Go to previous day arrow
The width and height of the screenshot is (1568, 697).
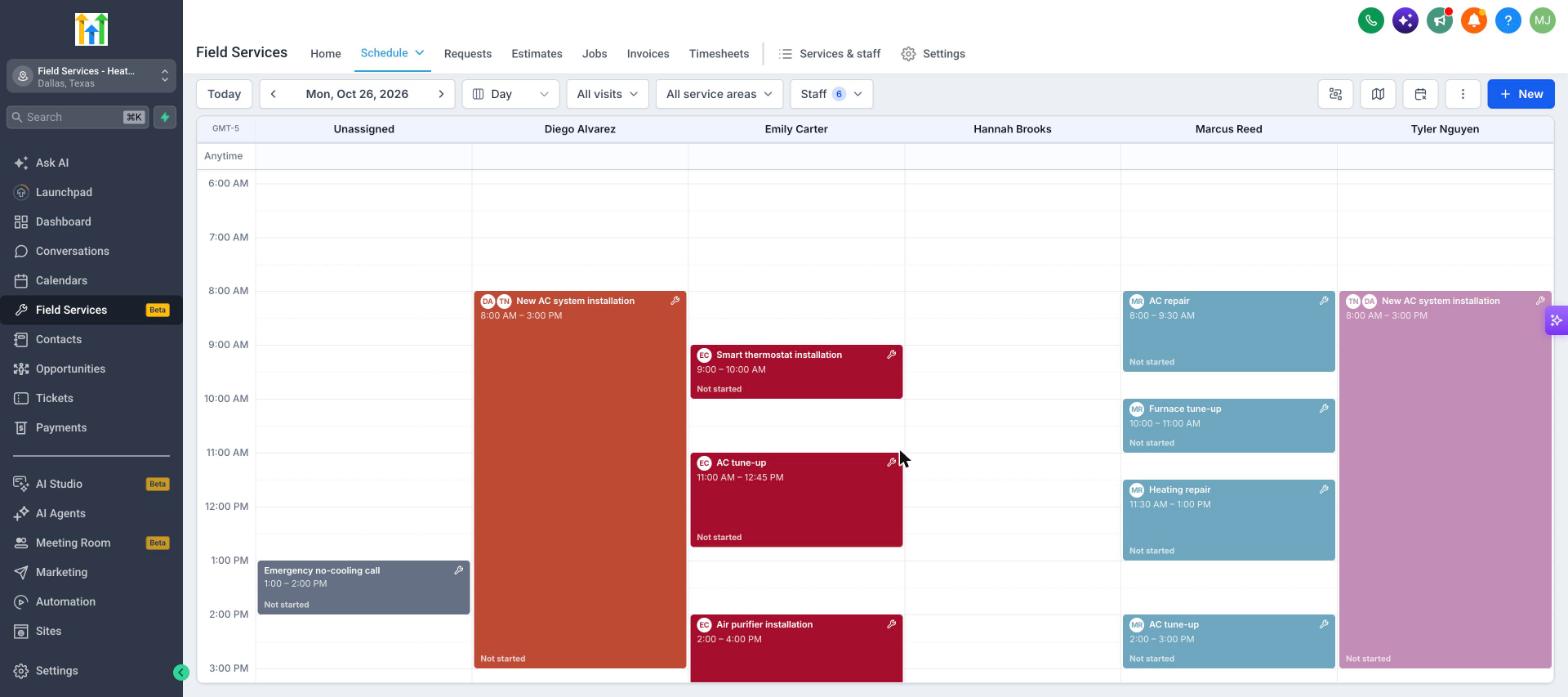click(273, 94)
